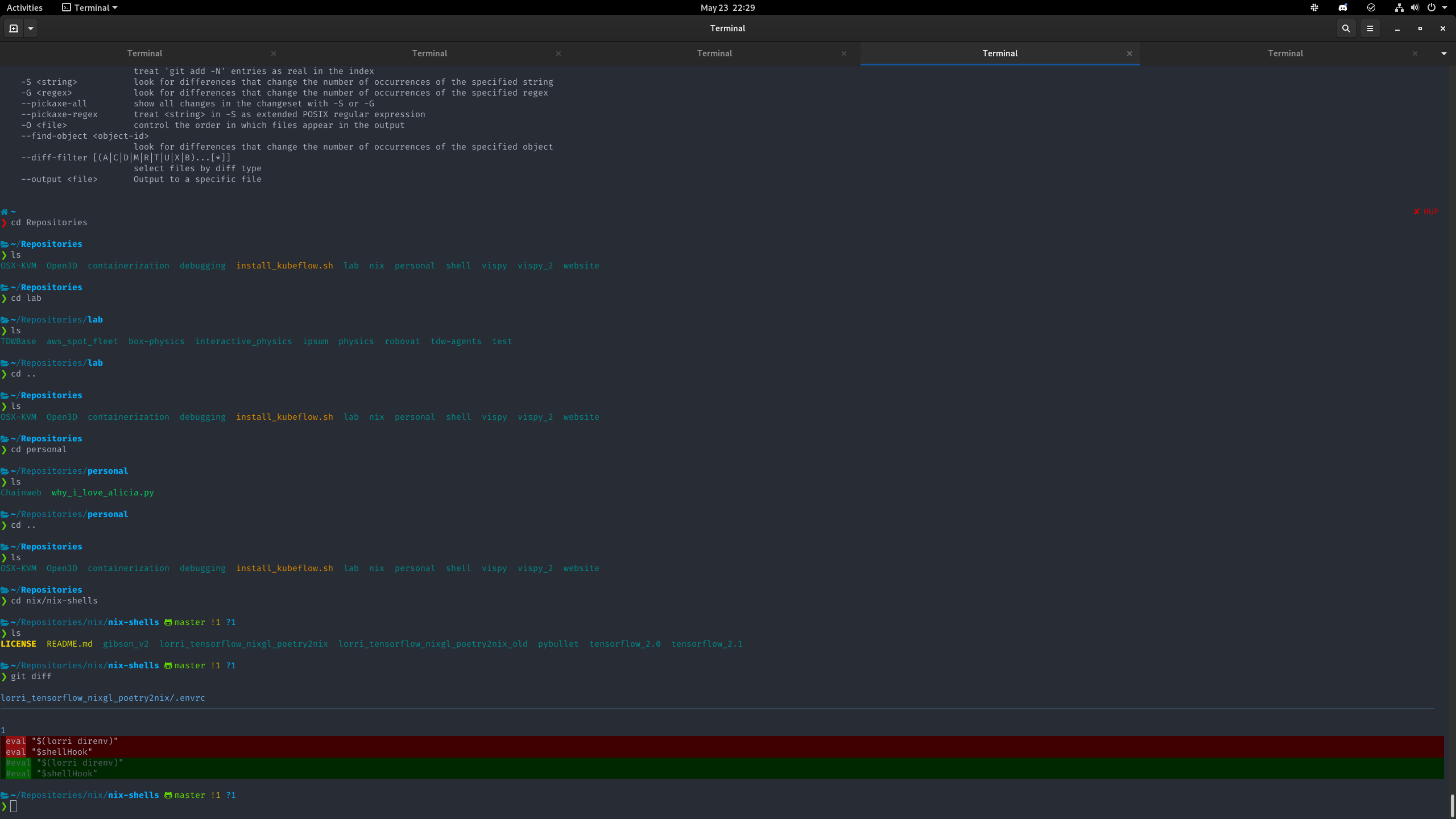
Task: Open the Terminal application menu in the top bar
Action: point(89,7)
